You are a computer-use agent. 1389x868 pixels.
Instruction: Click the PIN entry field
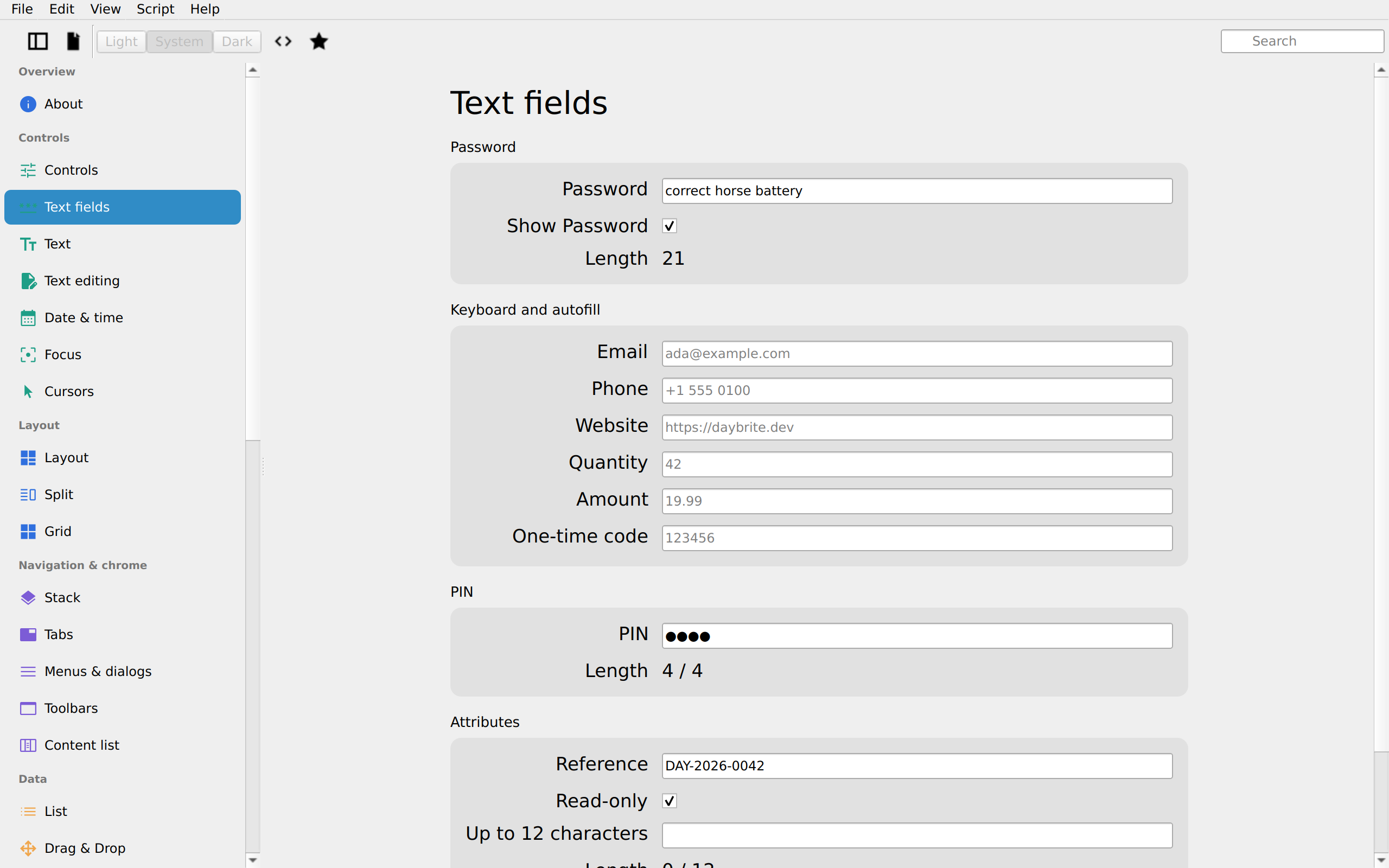pos(916,636)
